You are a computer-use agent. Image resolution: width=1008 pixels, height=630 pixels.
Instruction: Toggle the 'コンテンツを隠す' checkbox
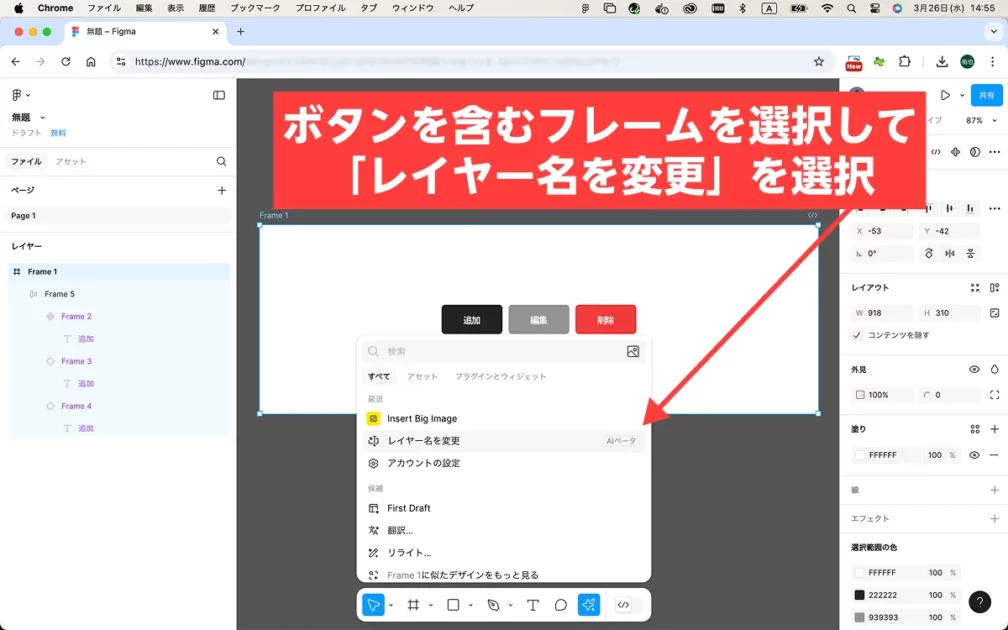point(857,335)
